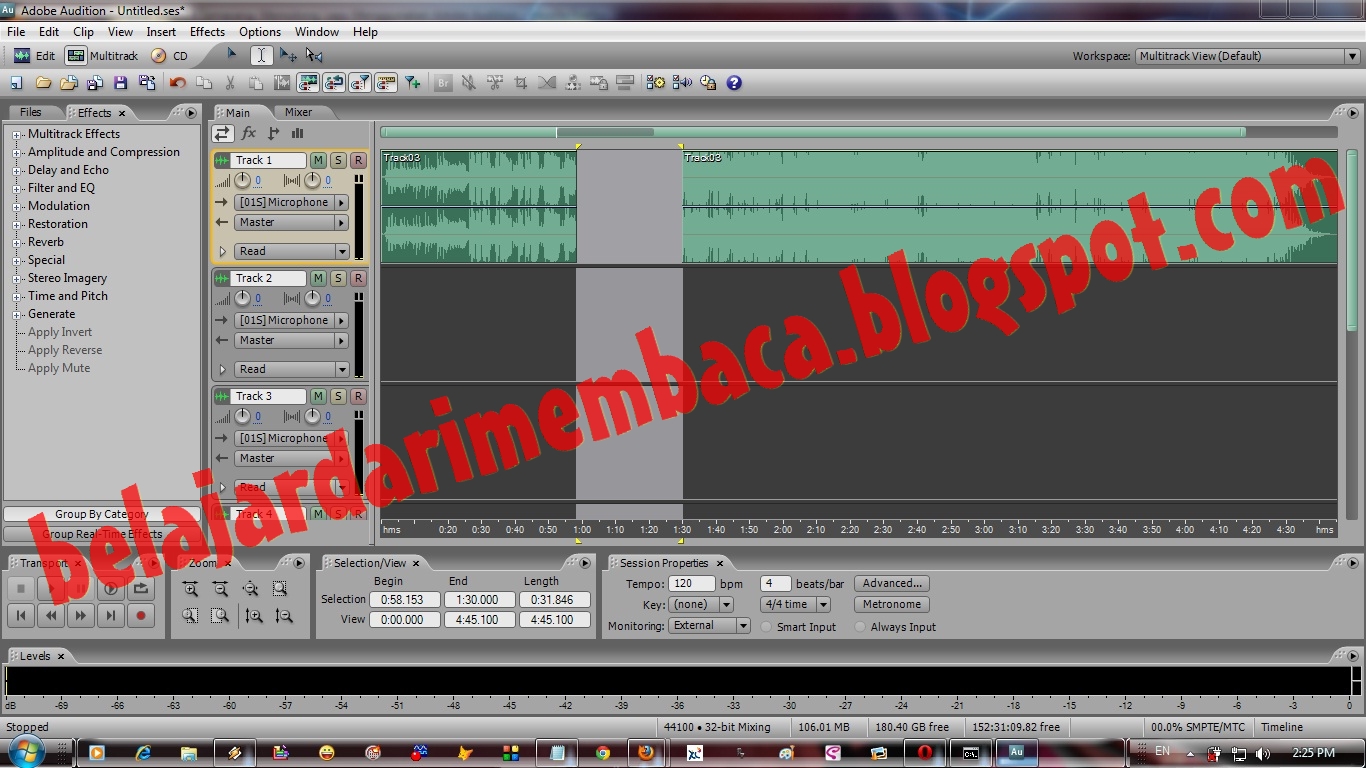The width and height of the screenshot is (1366, 768).
Task: Stop playback in Transport panel
Action: pyautogui.click(x=21, y=589)
